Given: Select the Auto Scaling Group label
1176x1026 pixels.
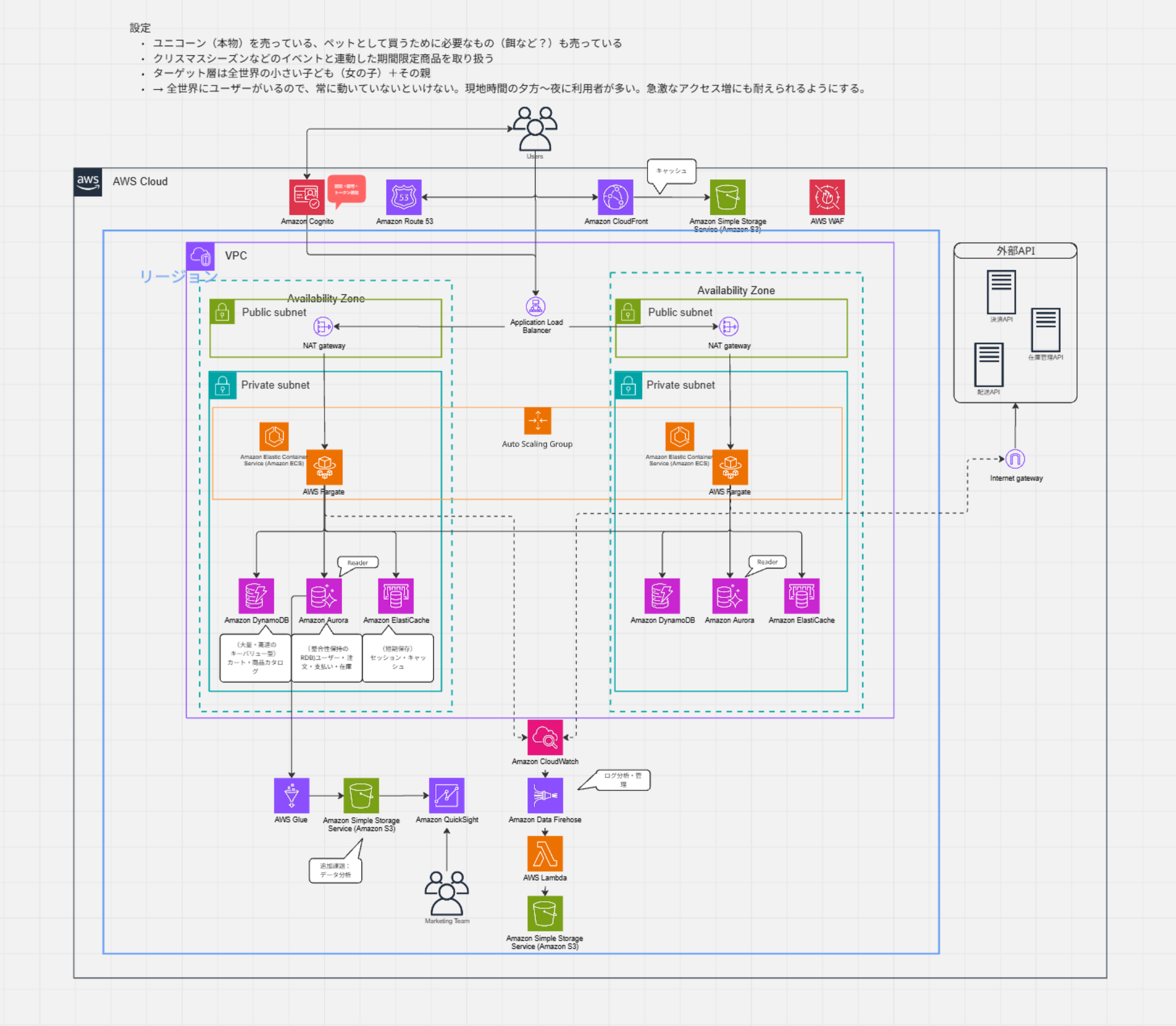Looking at the screenshot, I should point(537,444).
